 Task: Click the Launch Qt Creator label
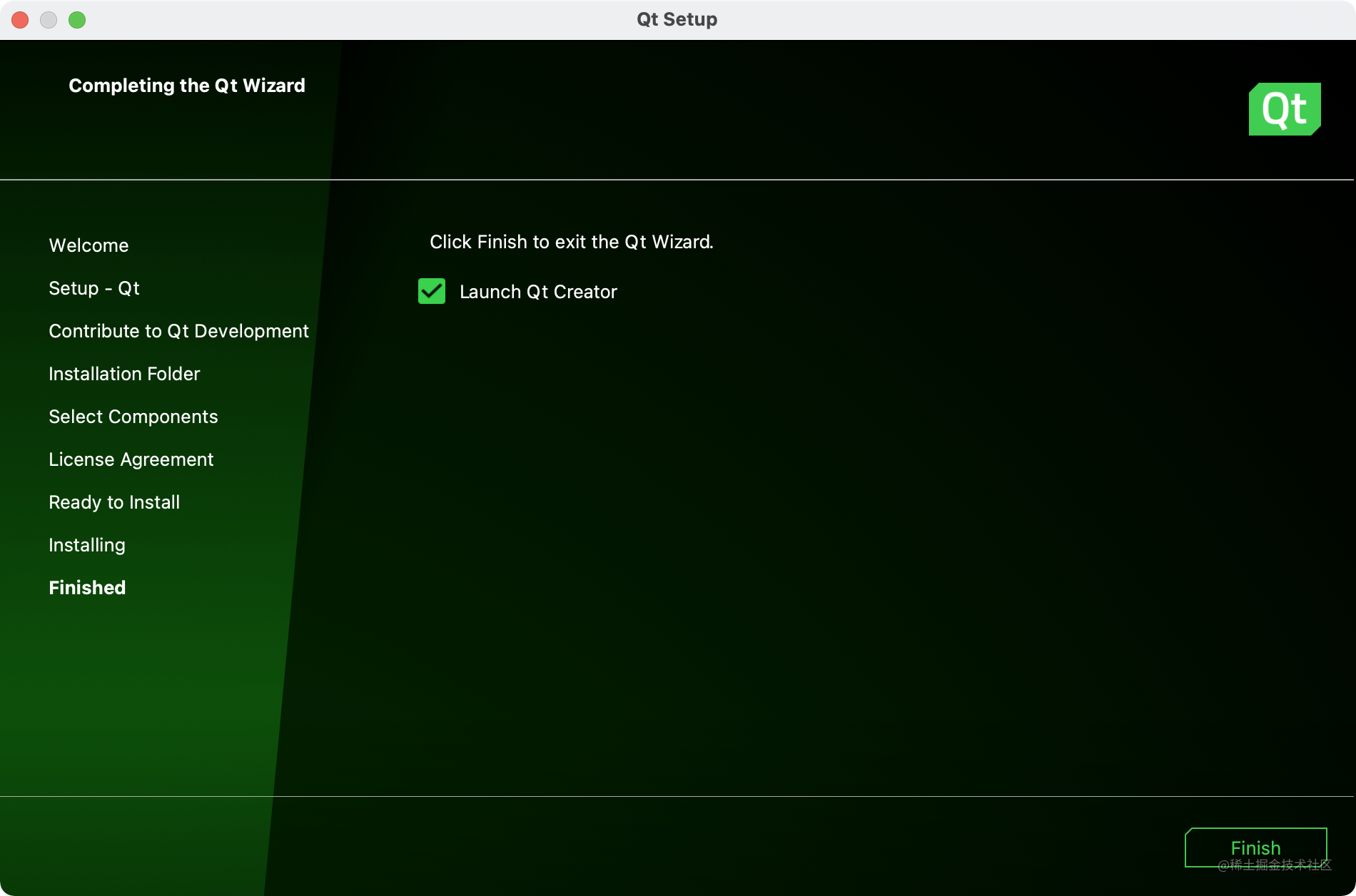[x=538, y=292]
